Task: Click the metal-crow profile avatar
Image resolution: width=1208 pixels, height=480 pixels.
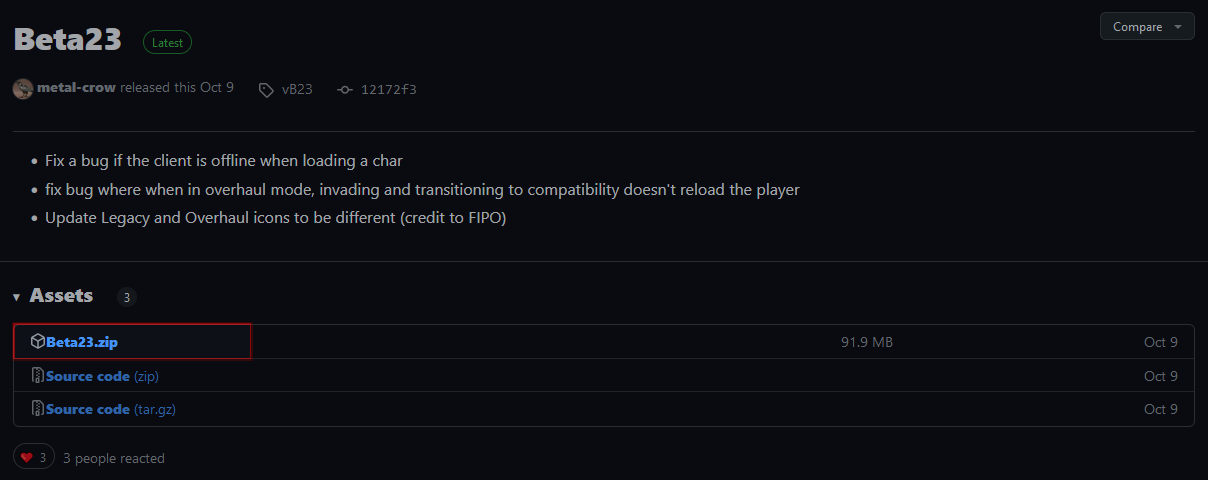Action: [23, 89]
